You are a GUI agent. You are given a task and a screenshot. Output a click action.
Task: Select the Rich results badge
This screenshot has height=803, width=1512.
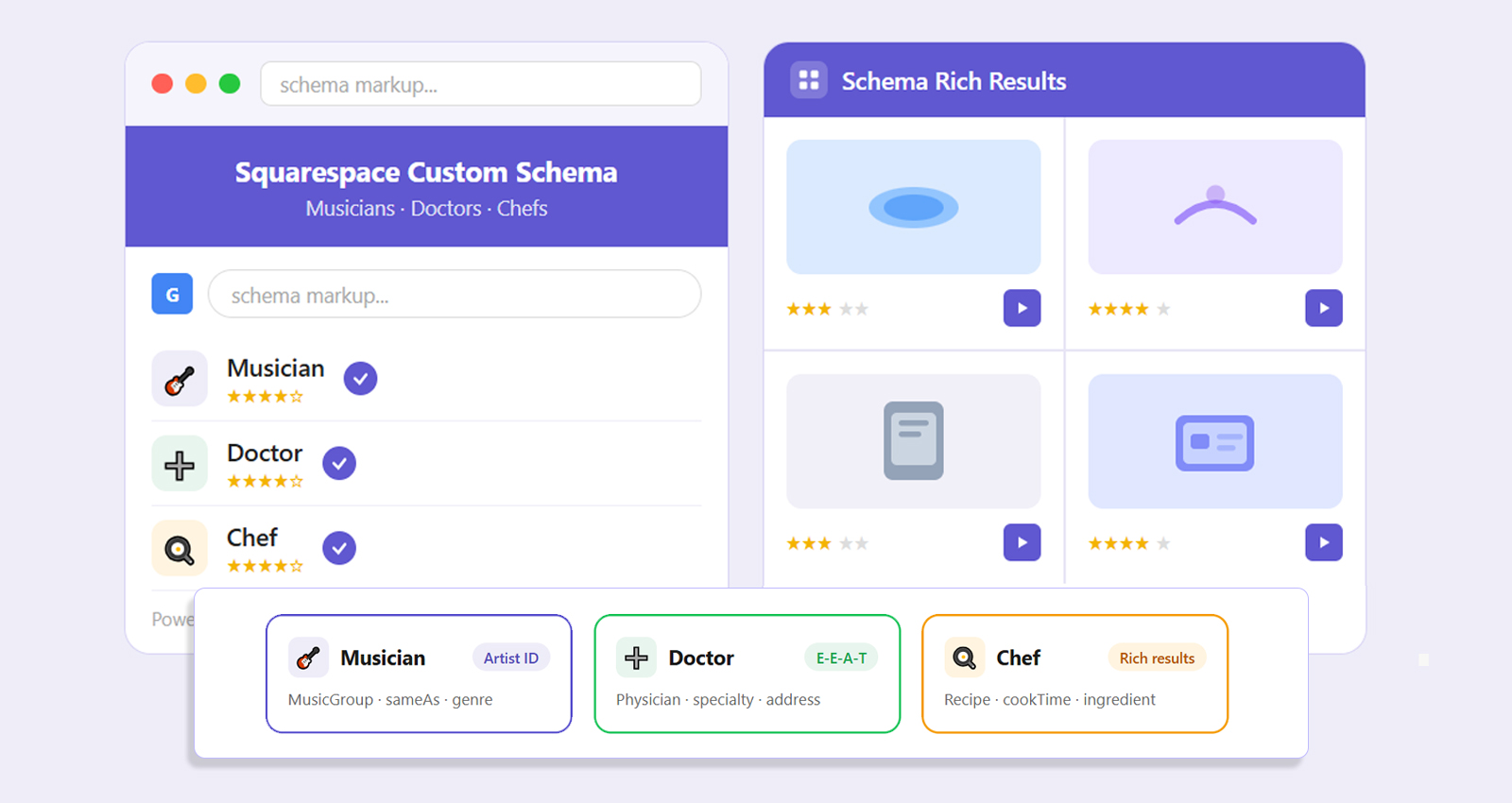[x=1157, y=658]
